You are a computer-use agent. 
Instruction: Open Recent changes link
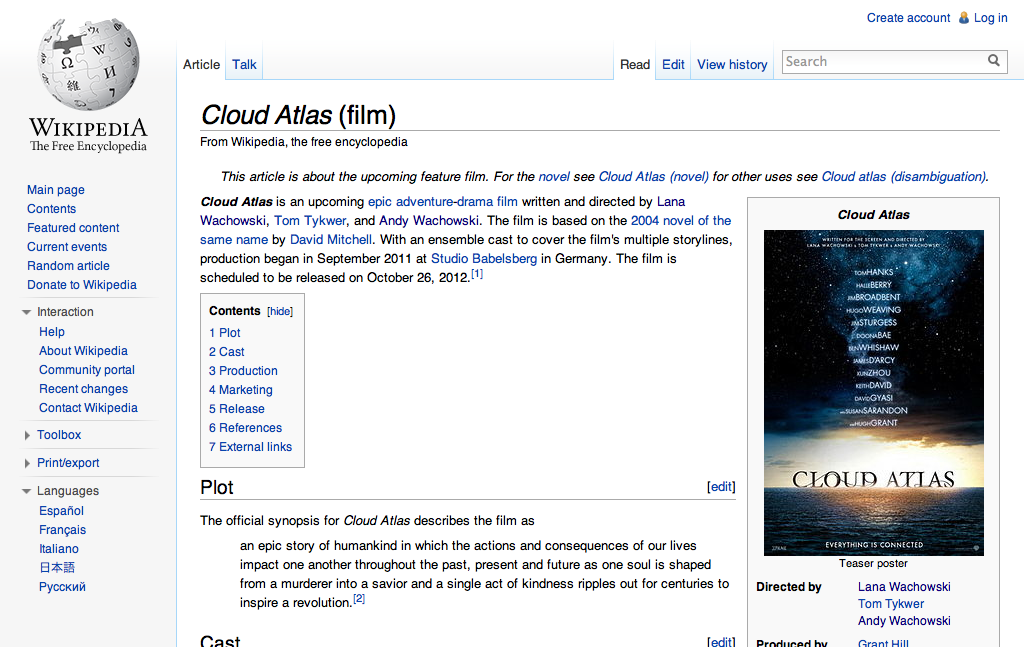point(84,388)
